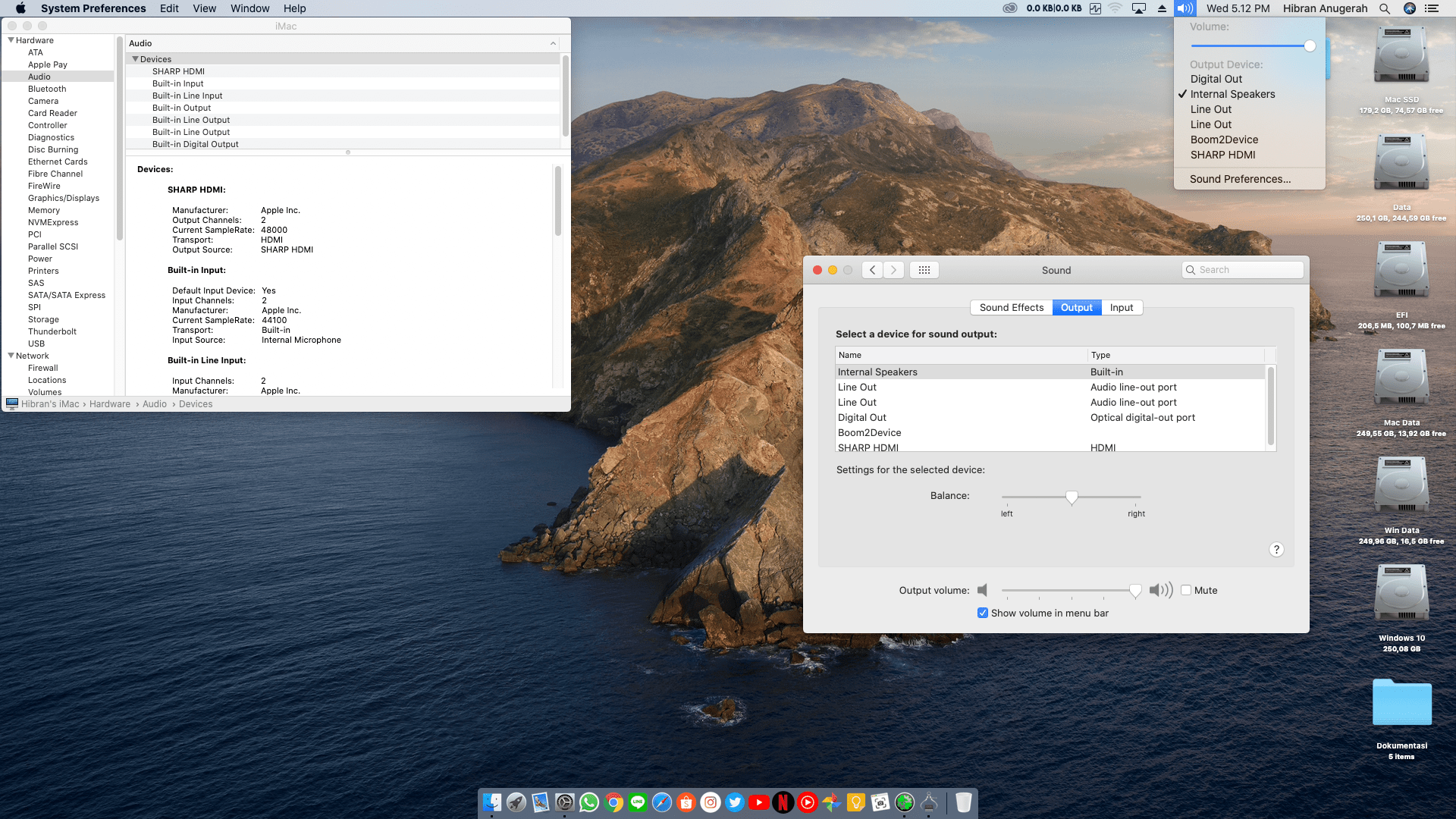Click Sound Preferences... in volume menu
This screenshot has height=819, width=1456.
coord(1240,179)
